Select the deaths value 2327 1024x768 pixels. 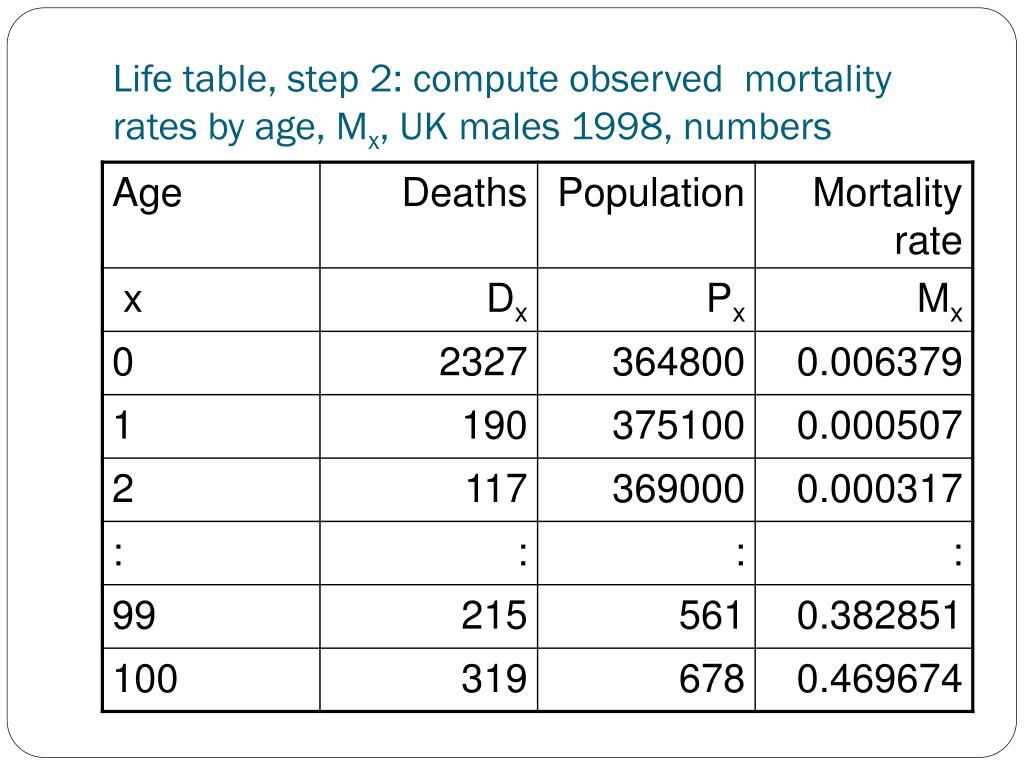tap(483, 362)
